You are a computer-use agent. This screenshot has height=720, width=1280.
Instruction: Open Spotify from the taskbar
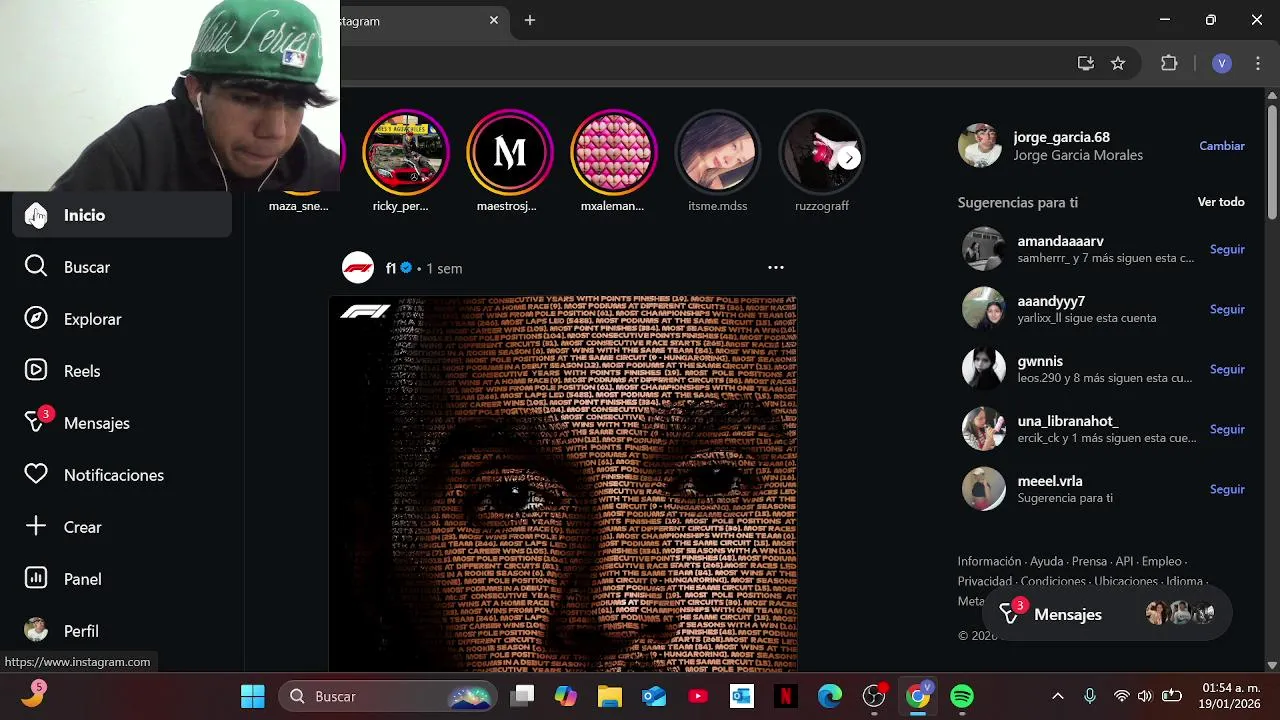[962, 696]
